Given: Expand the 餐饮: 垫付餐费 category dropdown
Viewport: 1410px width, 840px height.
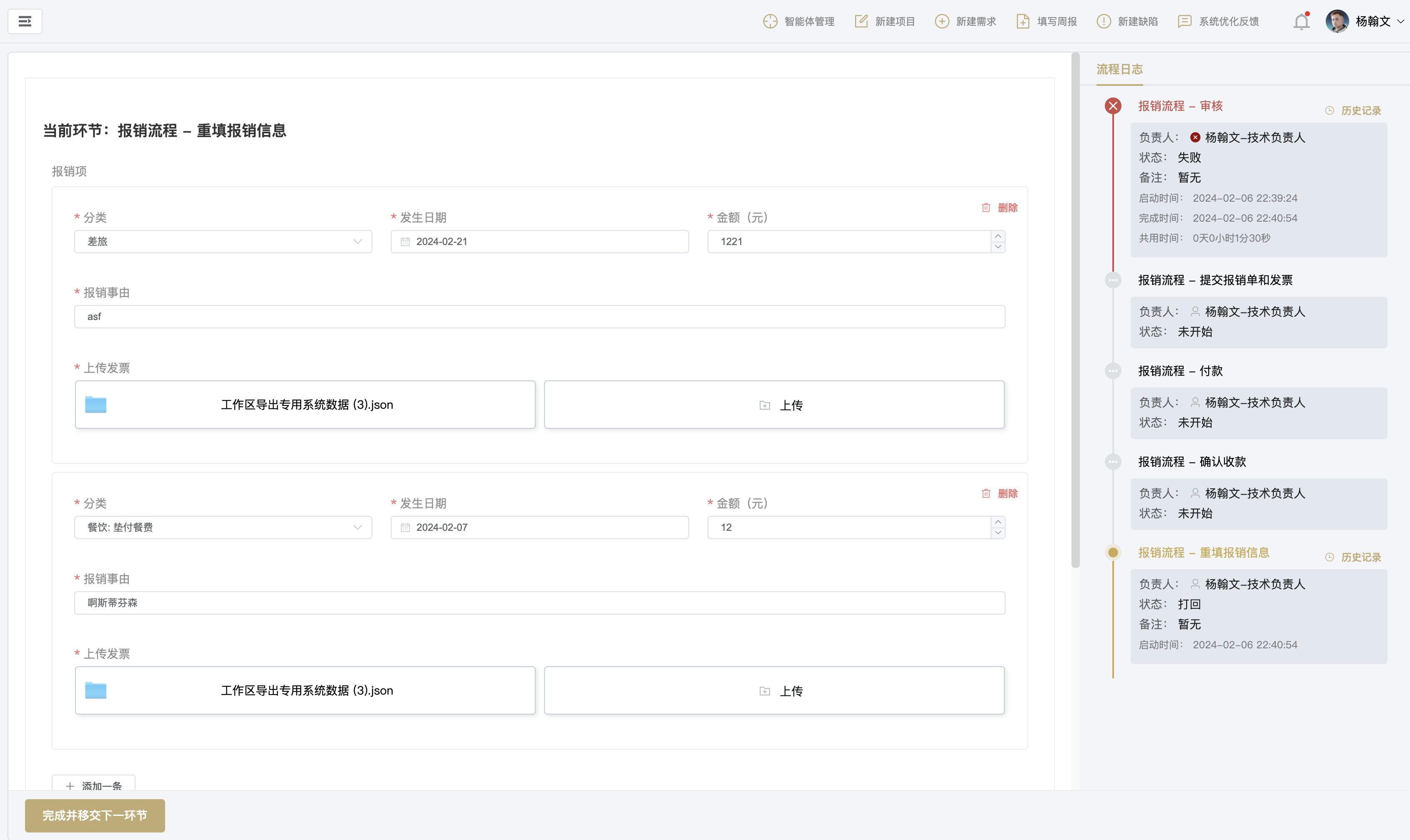Looking at the screenshot, I should click(357, 527).
